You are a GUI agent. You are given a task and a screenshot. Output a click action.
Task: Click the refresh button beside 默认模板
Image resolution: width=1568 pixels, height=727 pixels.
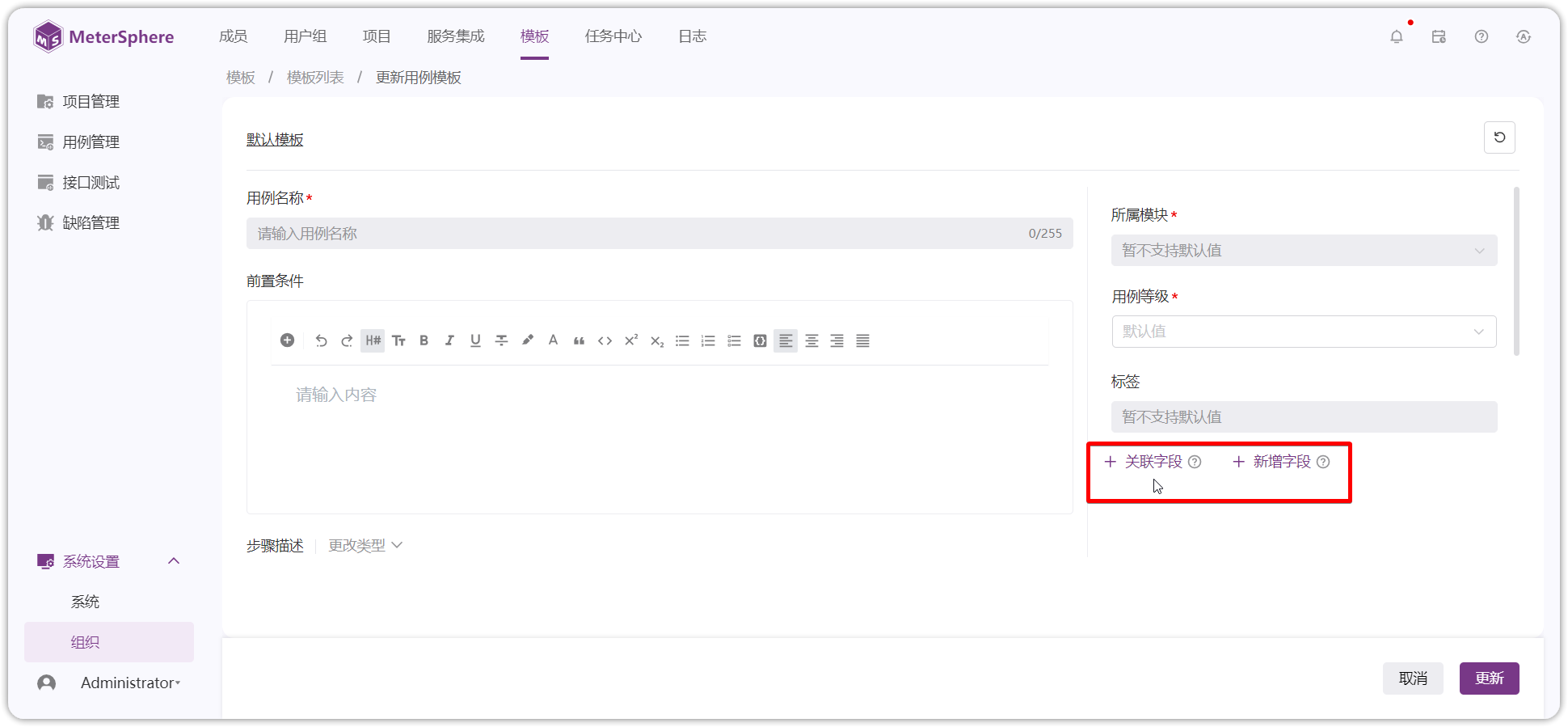1499,137
